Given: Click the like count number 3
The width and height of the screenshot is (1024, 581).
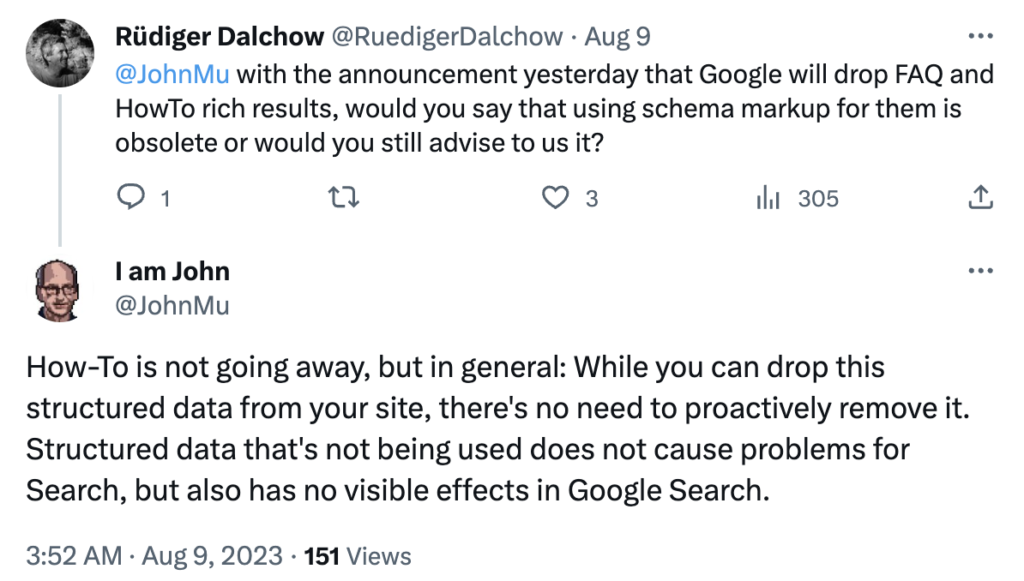Looking at the screenshot, I should tap(592, 198).
